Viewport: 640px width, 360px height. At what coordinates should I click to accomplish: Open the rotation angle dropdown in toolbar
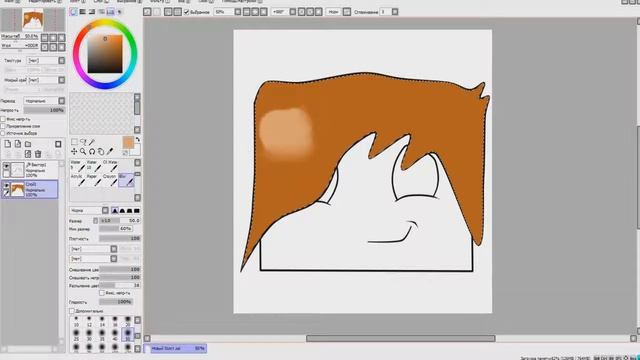click(x=293, y=12)
